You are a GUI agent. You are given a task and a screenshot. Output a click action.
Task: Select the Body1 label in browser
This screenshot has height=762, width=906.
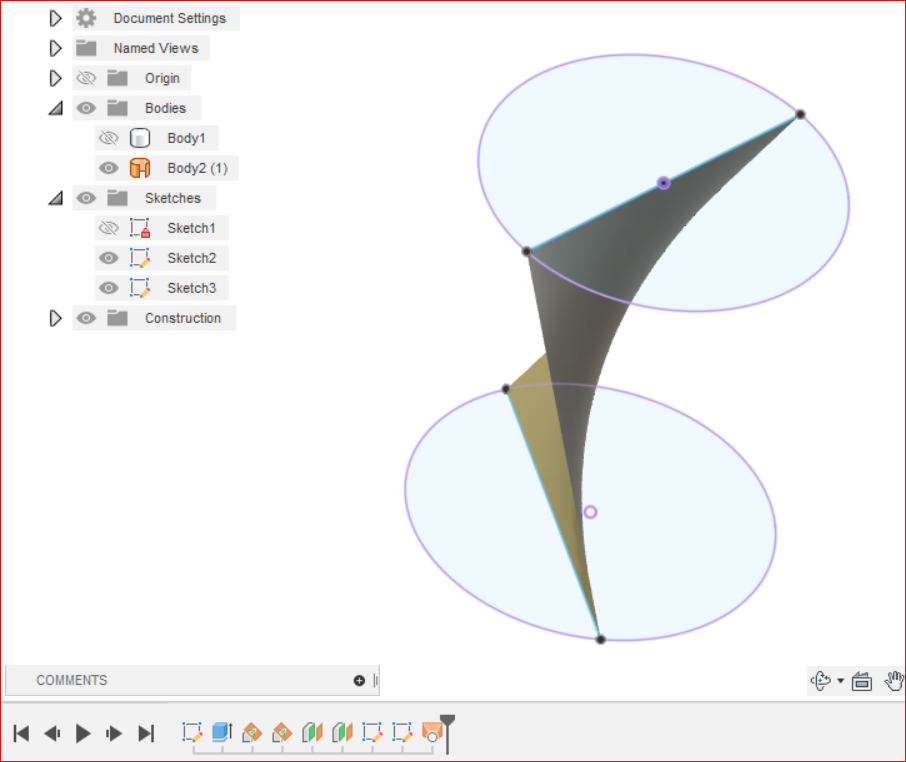[x=186, y=138]
